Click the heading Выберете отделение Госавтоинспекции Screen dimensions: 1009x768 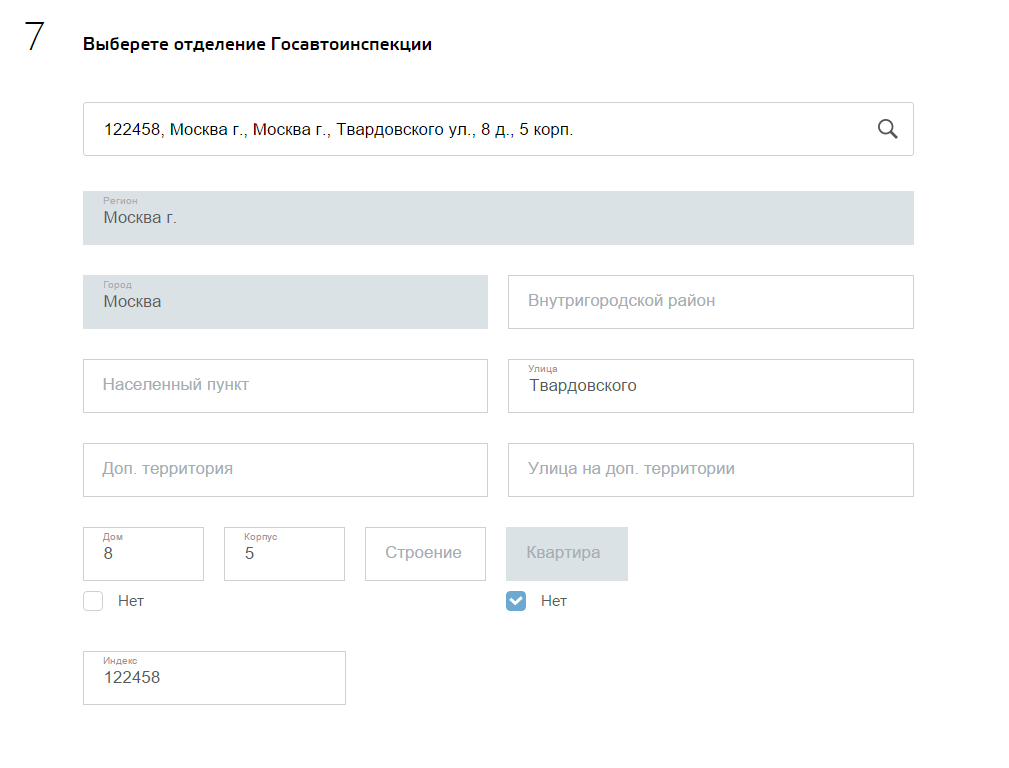coord(257,45)
